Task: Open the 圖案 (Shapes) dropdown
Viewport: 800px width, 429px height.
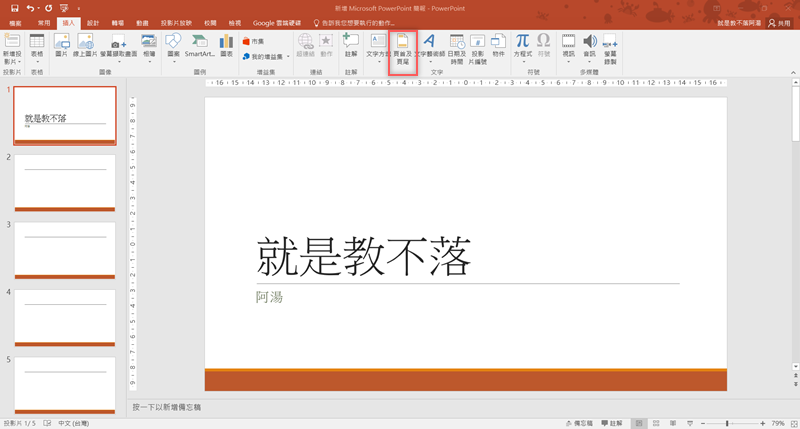Action: point(174,47)
